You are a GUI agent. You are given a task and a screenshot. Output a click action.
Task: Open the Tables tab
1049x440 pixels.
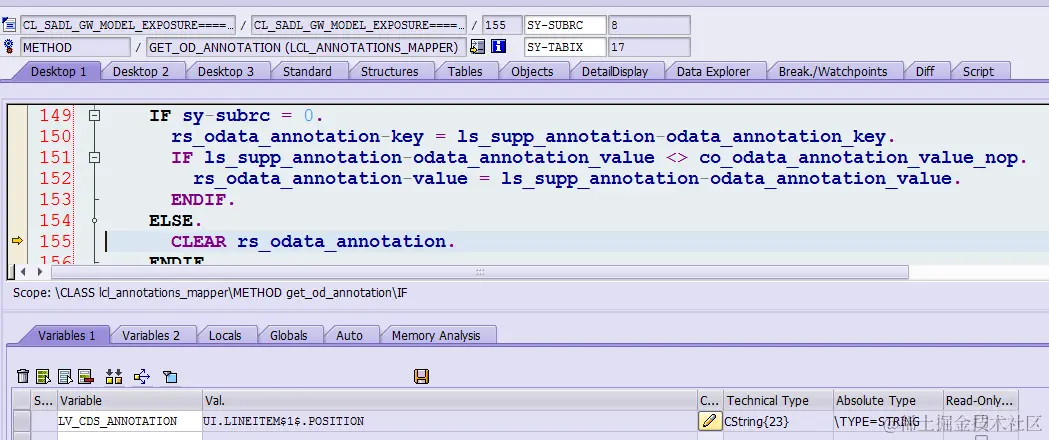[x=465, y=72]
